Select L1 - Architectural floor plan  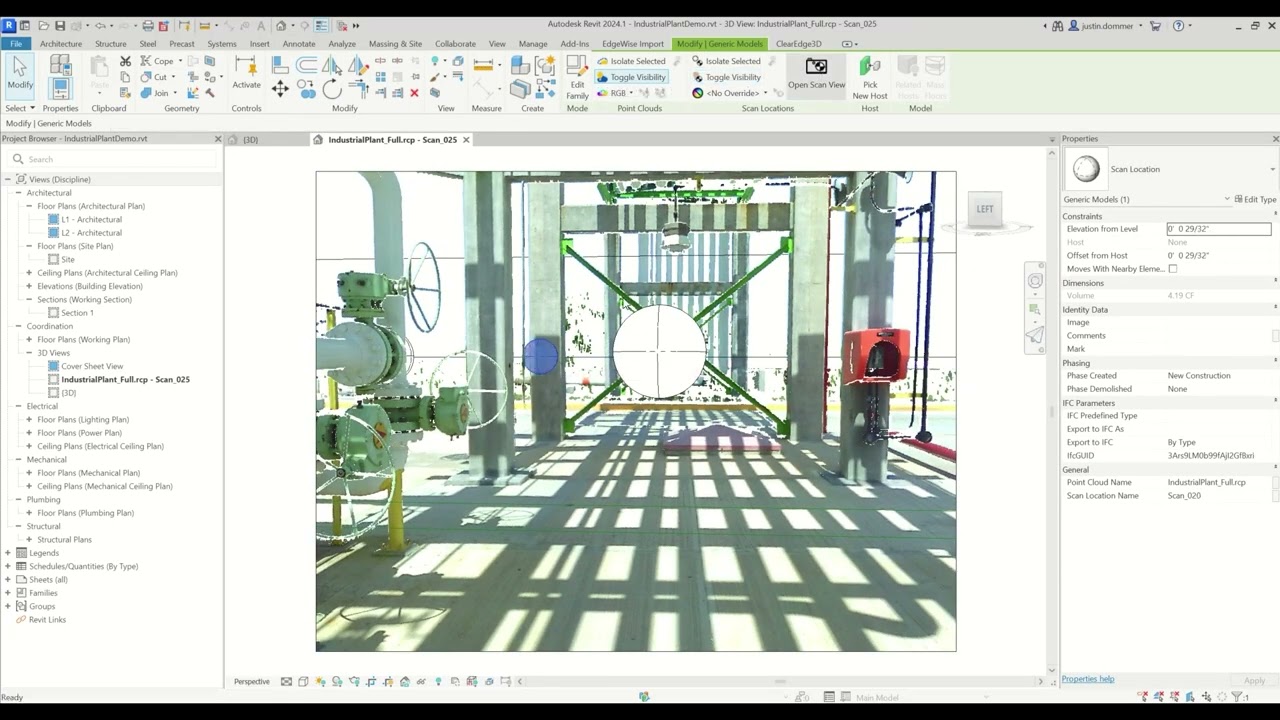pos(91,220)
